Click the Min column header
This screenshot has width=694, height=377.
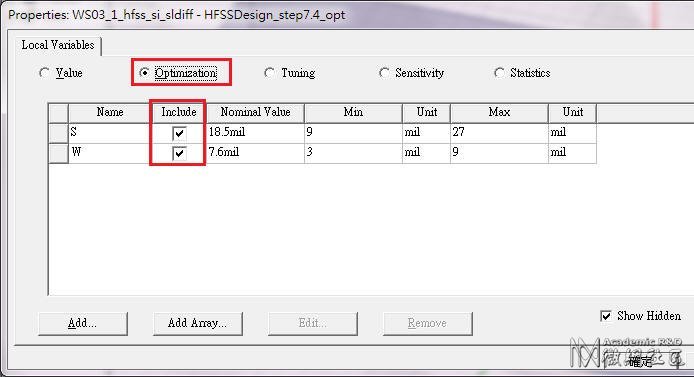tap(353, 112)
